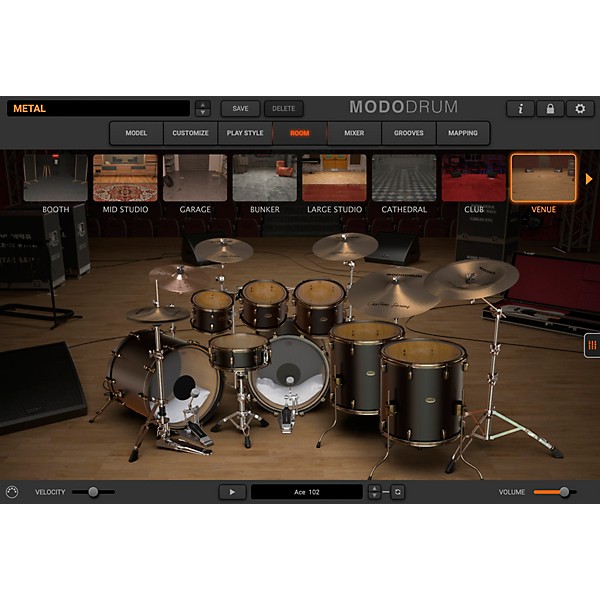The height and width of the screenshot is (600, 600).
Task: Open the Grooves tab
Action: point(409,133)
